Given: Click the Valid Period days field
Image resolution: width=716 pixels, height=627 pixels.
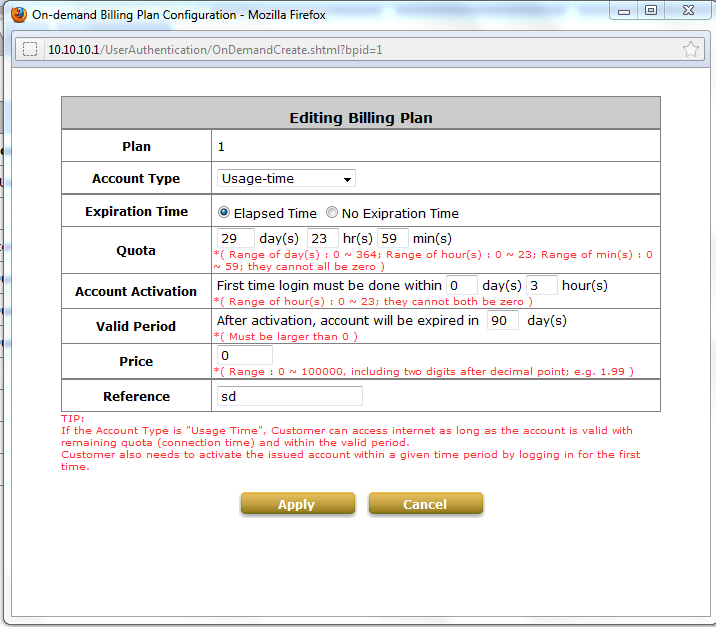Looking at the screenshot, I should tap(503, 321).
